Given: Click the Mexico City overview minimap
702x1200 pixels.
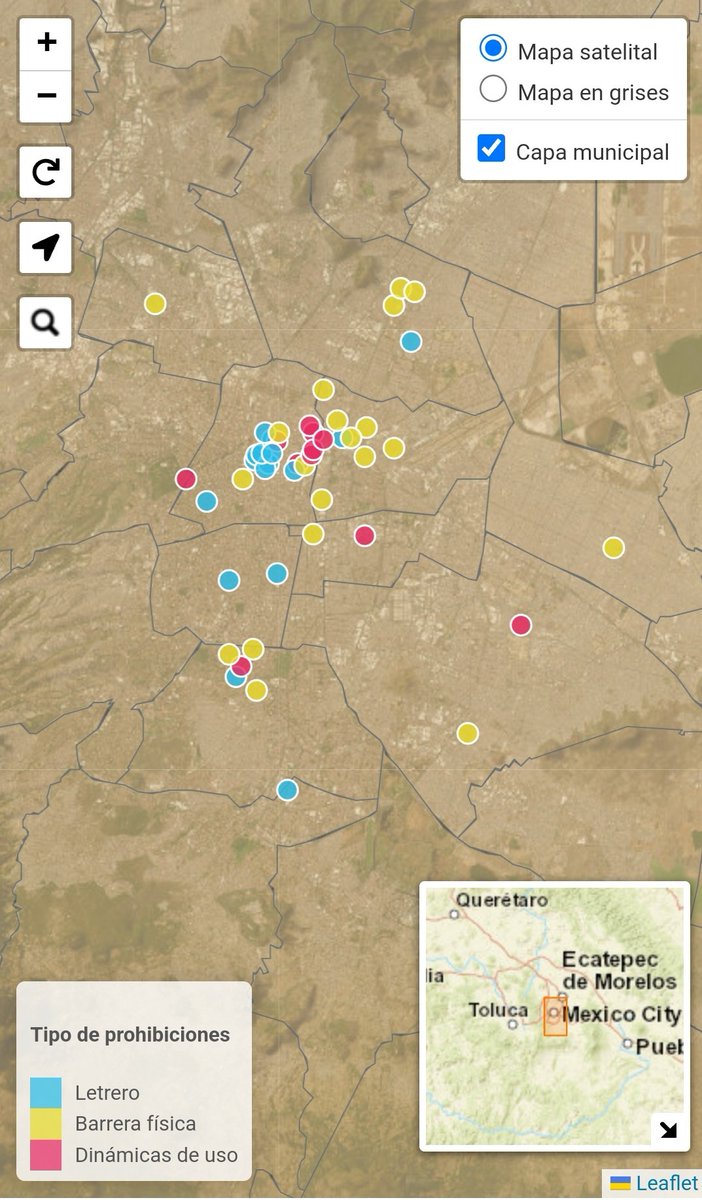Looking at the screenshot, I should tap(555, 1016).
